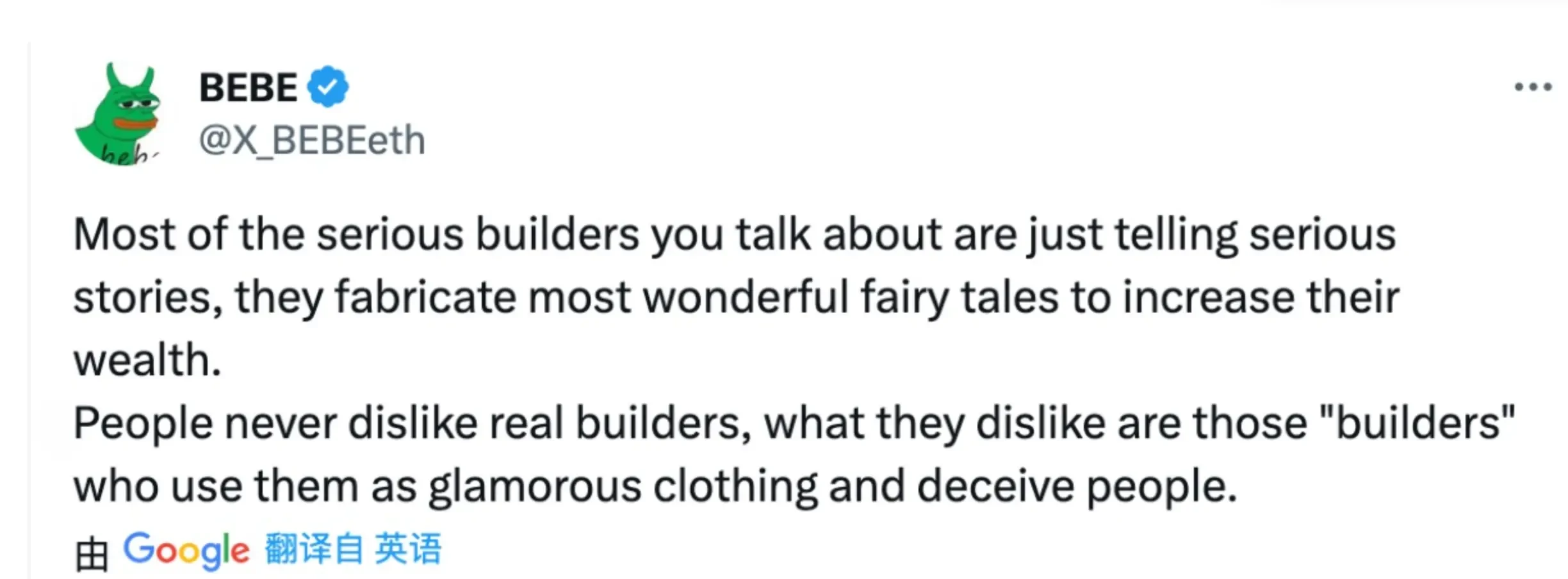Screen dimensions: 1568x579
Task: Click the BEBE display name
Action: pyautogui.click(x=249, y=87)
